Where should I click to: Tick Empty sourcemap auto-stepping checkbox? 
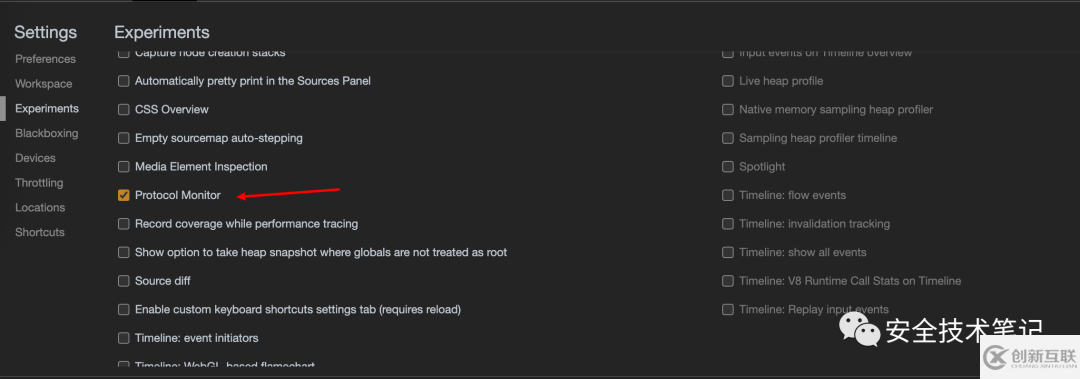(124, 139)
